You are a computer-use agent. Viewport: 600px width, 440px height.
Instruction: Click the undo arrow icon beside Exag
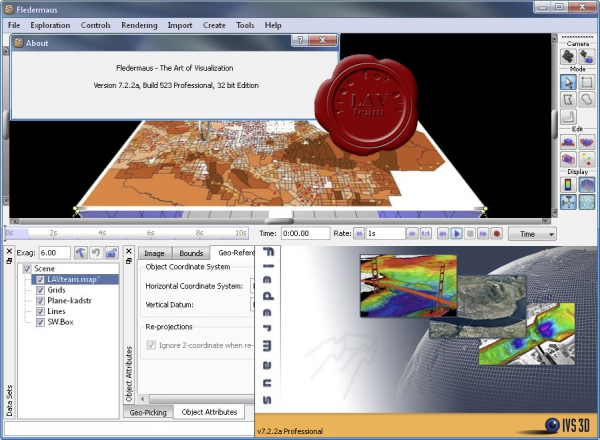[96, 253]
